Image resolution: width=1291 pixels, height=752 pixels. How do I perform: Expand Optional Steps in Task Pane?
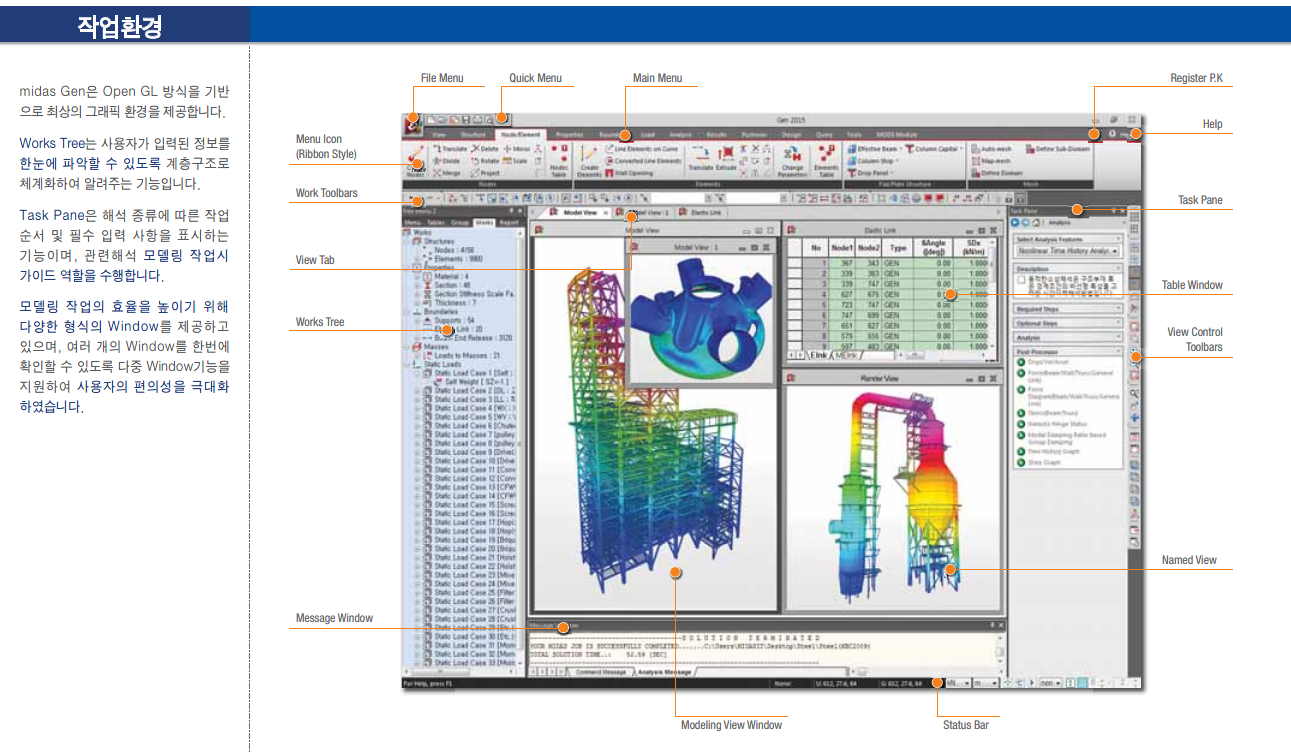coord(1068,324)
